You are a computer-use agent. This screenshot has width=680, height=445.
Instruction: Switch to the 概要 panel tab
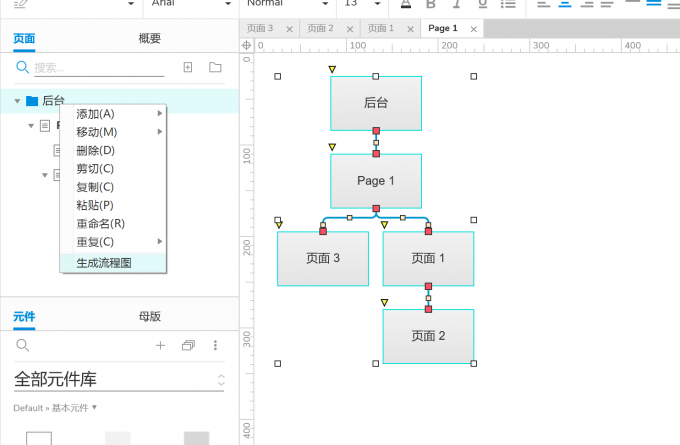[x=150, y=39]
